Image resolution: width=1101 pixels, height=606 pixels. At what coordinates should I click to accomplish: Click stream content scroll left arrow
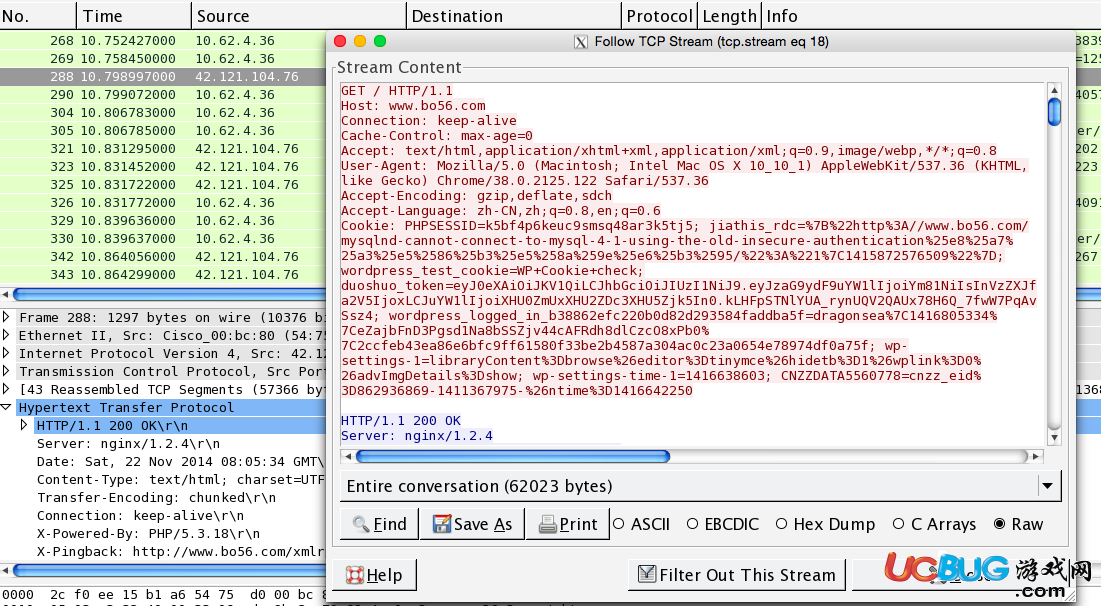tap(348, 456)
